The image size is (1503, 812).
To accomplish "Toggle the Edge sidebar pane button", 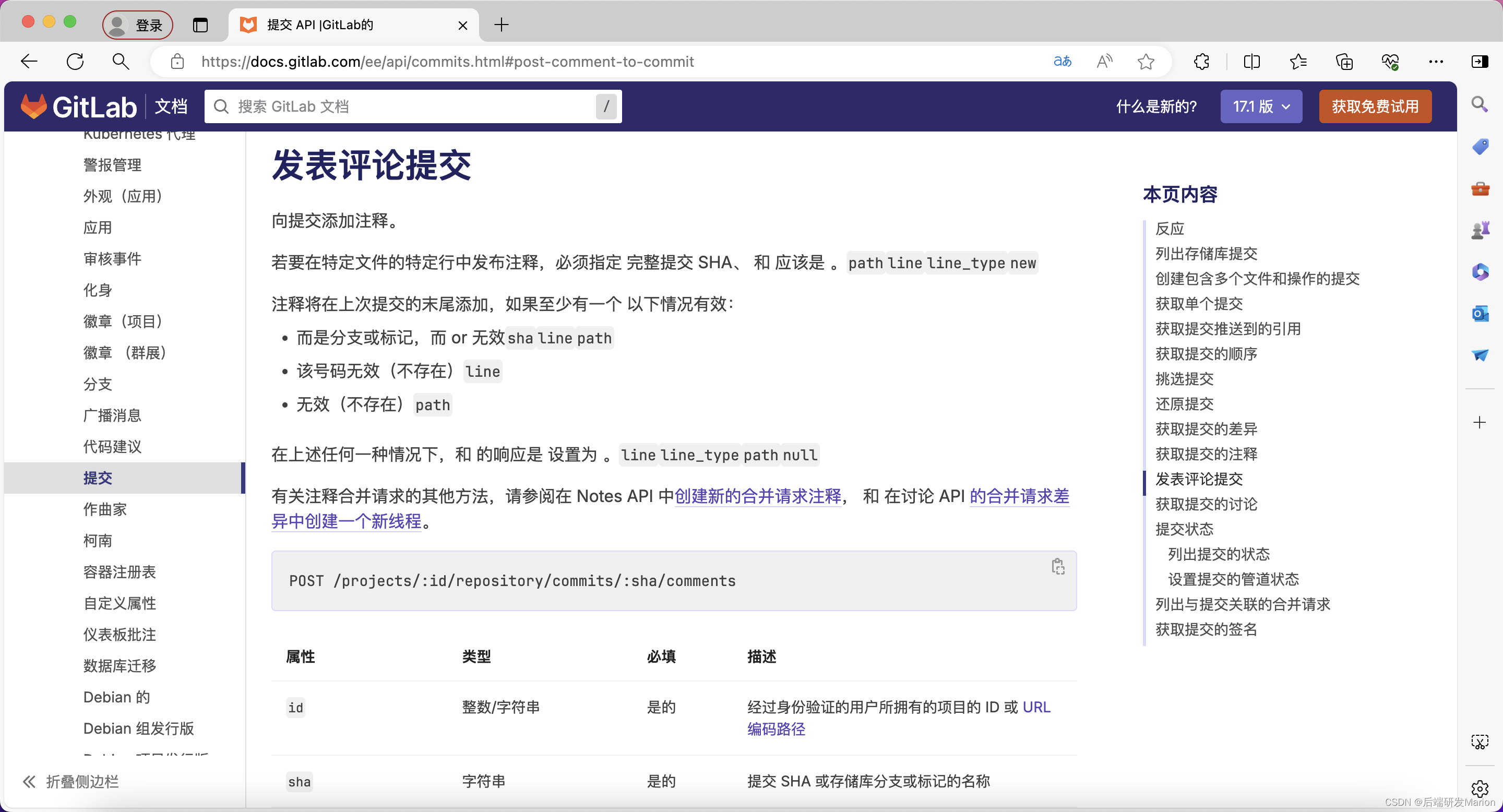I will click(x=1480, y=61).
